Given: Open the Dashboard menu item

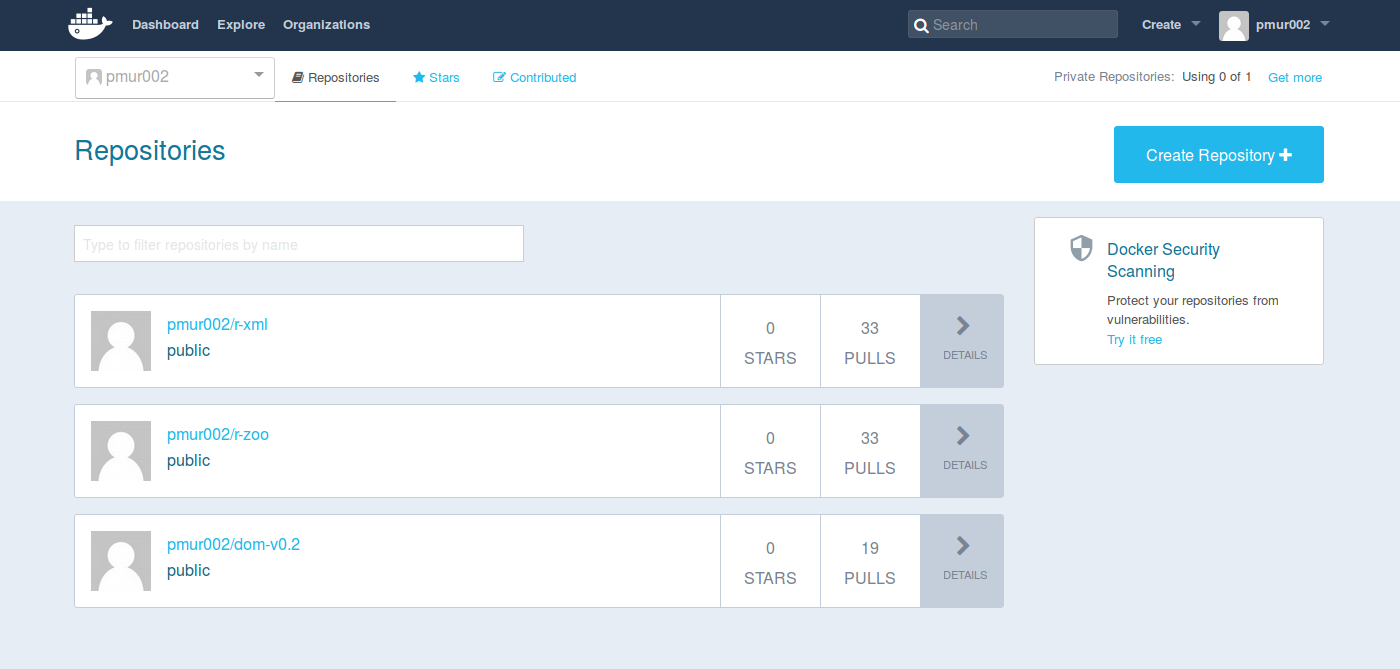Looking at the screenshot, I should pos(165,25).
